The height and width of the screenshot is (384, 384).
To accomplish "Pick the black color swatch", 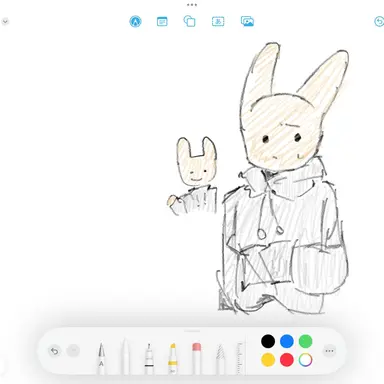I will click(268, 341).
